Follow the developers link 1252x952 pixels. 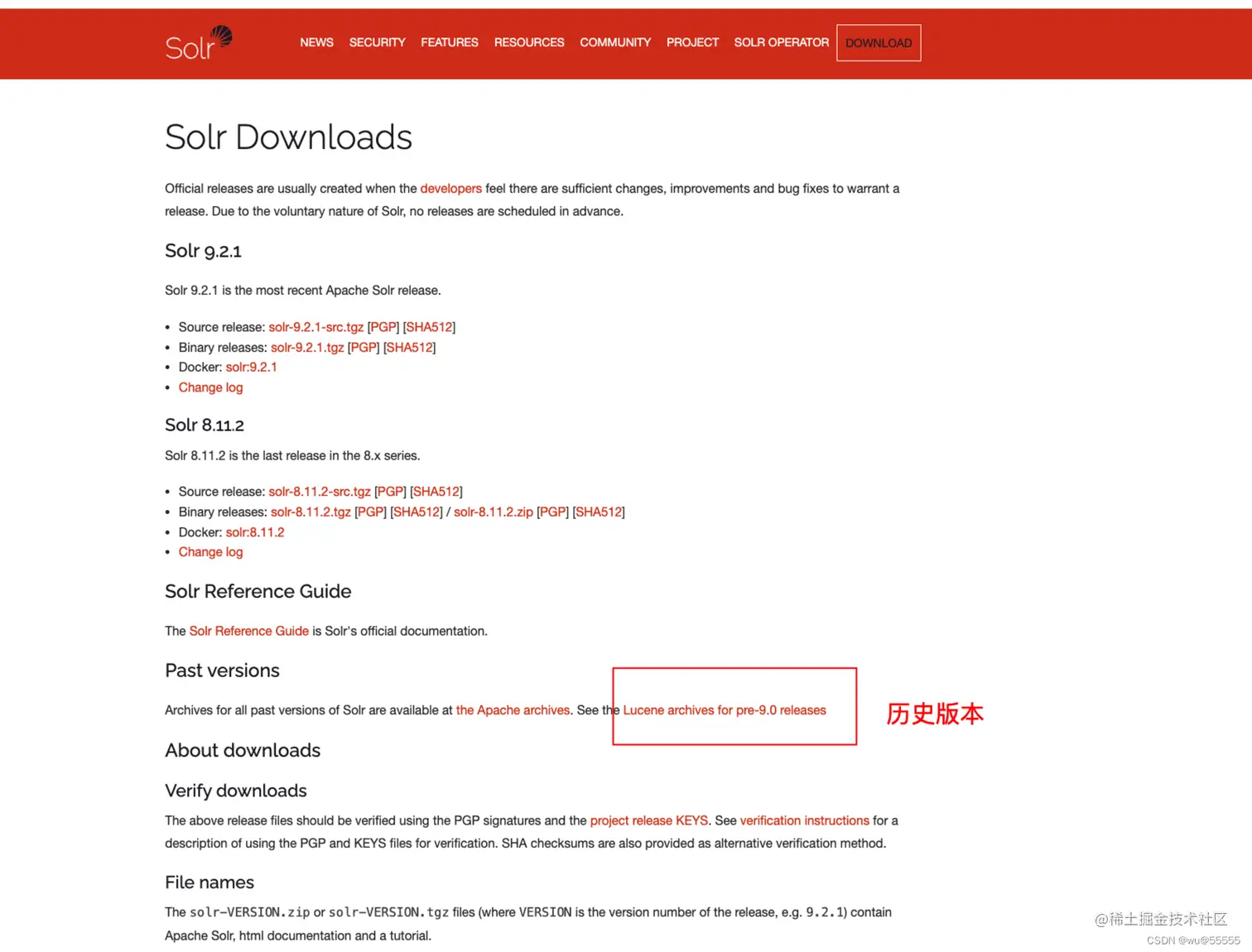pos(450,189)
